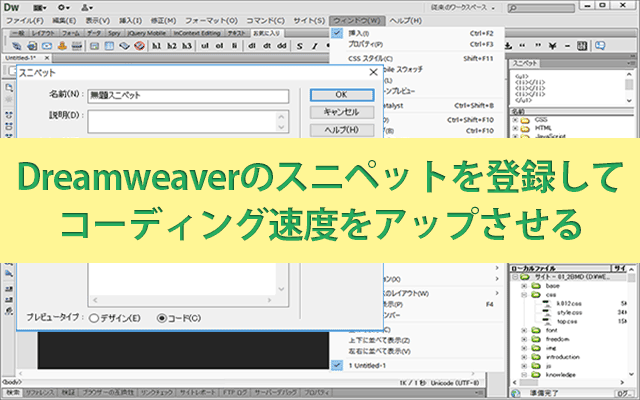
Task: Click the 説明(D) description text area
Action: coord(188,121)
